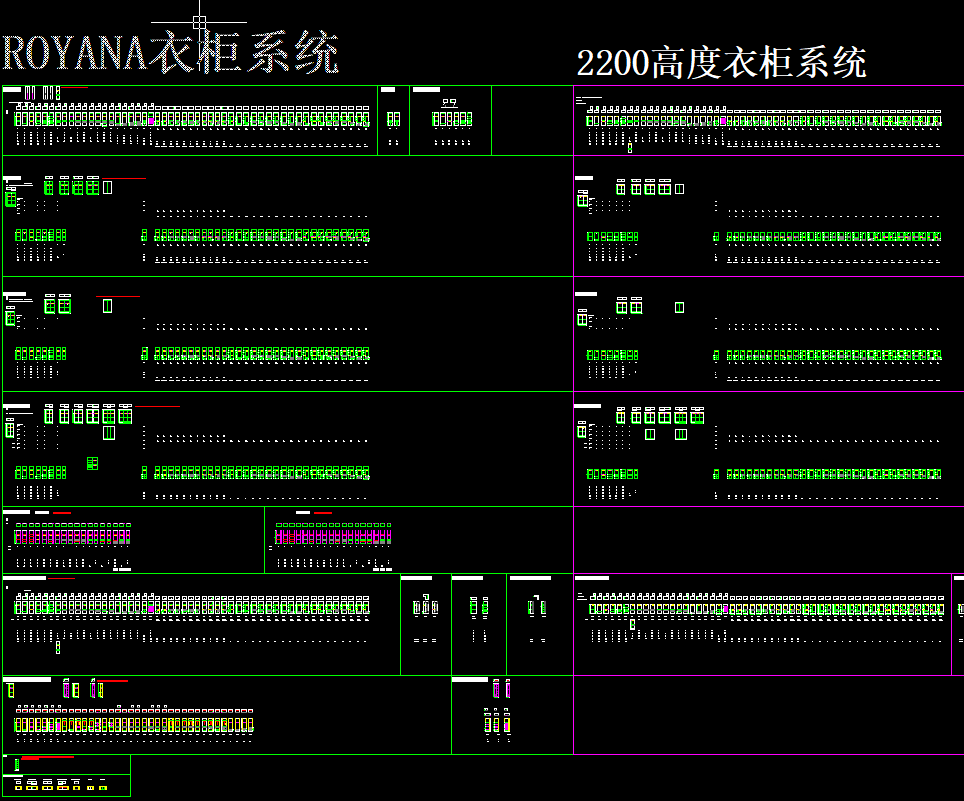Viewport: 964px width, 801px height.
Task: Select magenta cabinet block in row under 2200 heading
Action: 723,121
